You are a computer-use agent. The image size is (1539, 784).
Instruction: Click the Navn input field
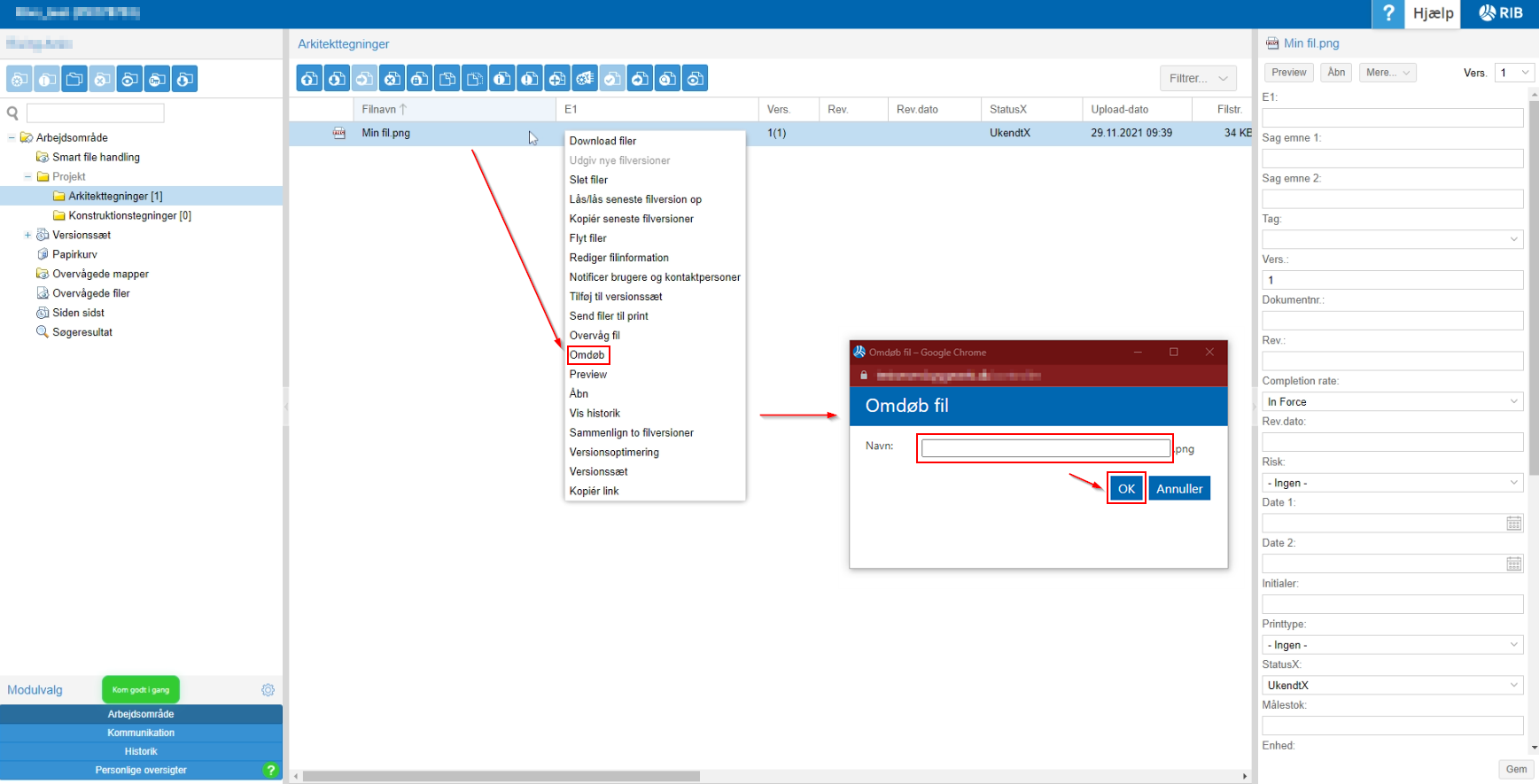(1045, 448)
